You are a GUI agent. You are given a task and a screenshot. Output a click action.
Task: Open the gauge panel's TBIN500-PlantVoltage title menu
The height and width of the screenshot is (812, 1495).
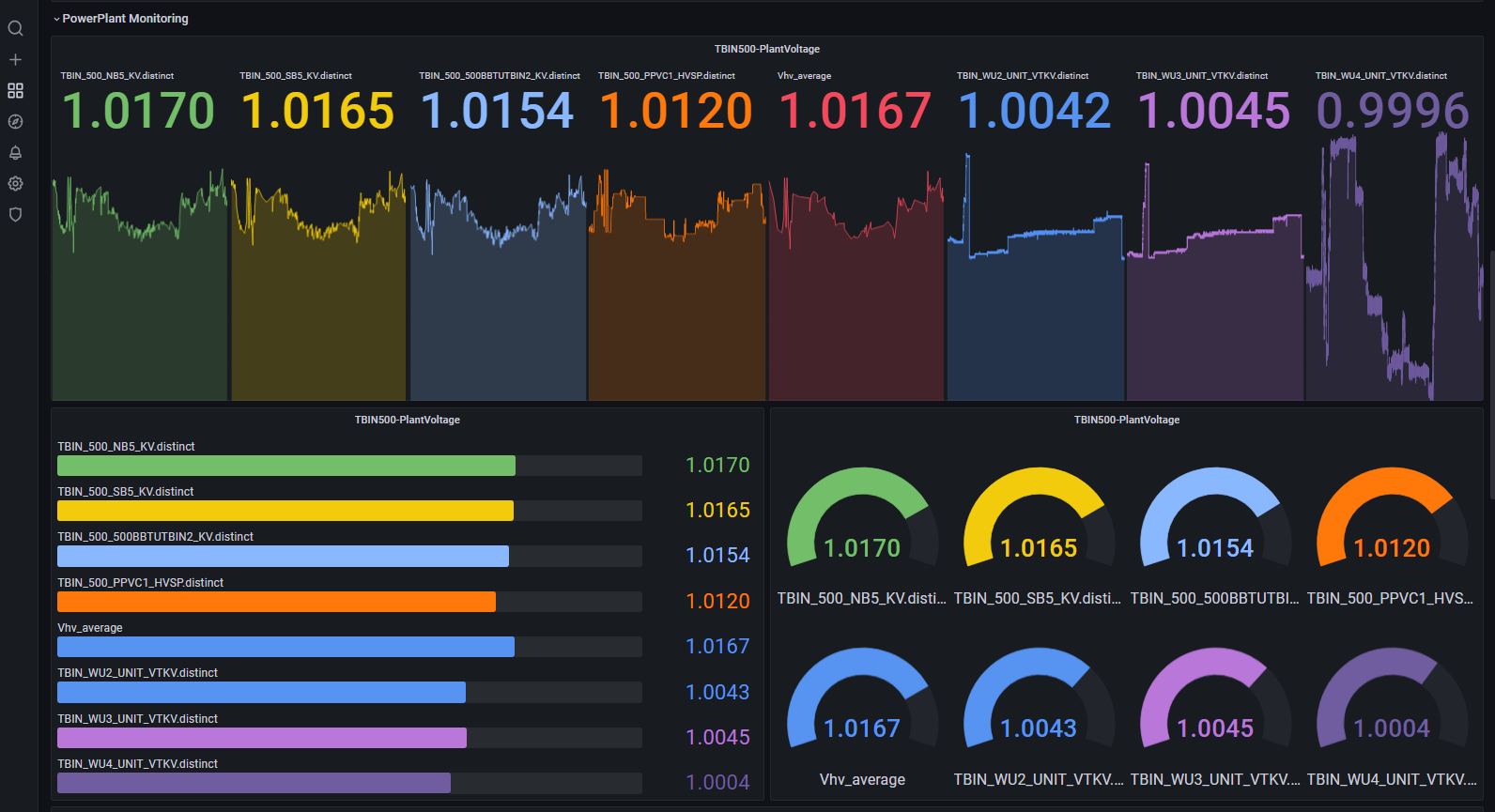pos(1126,420)
